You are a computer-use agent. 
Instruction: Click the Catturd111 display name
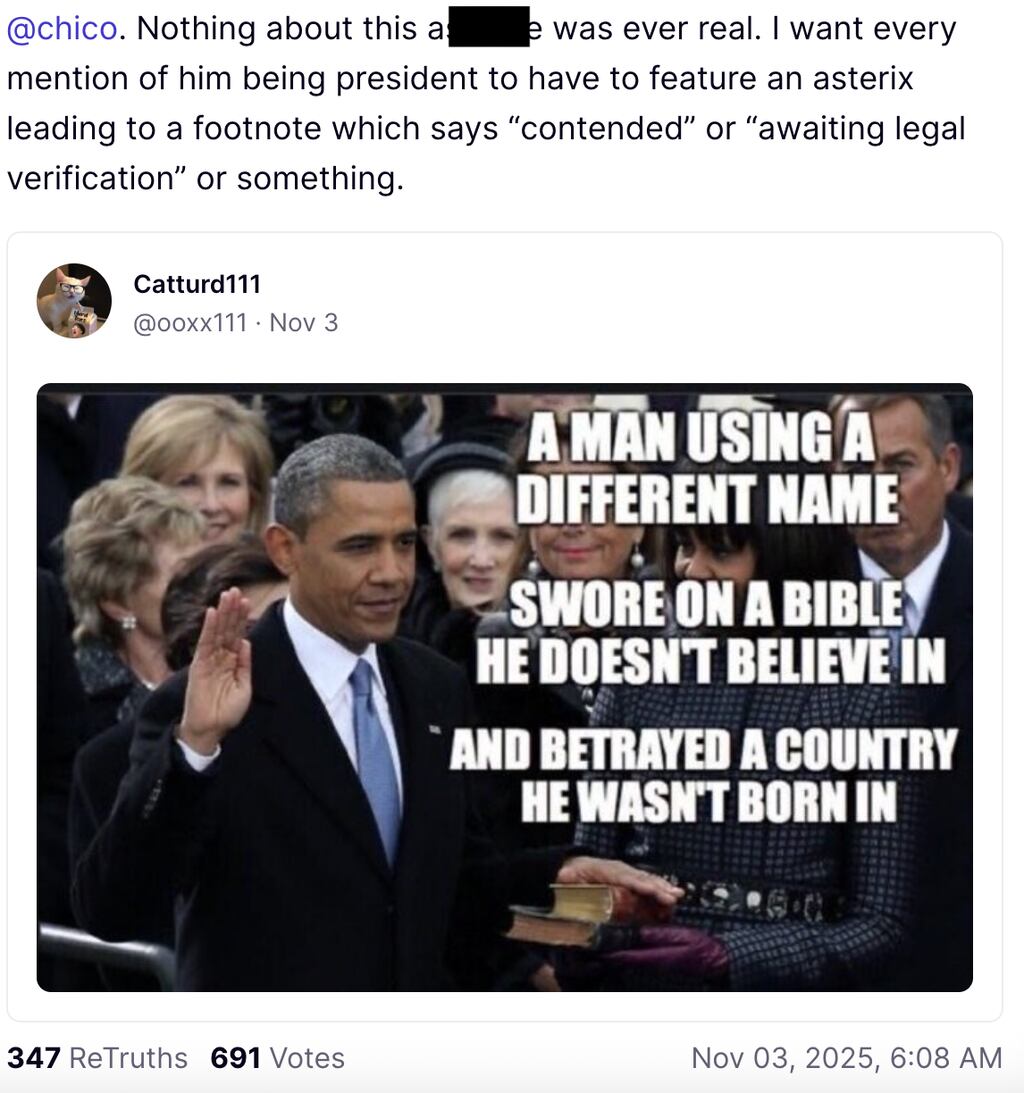[196, 285]
